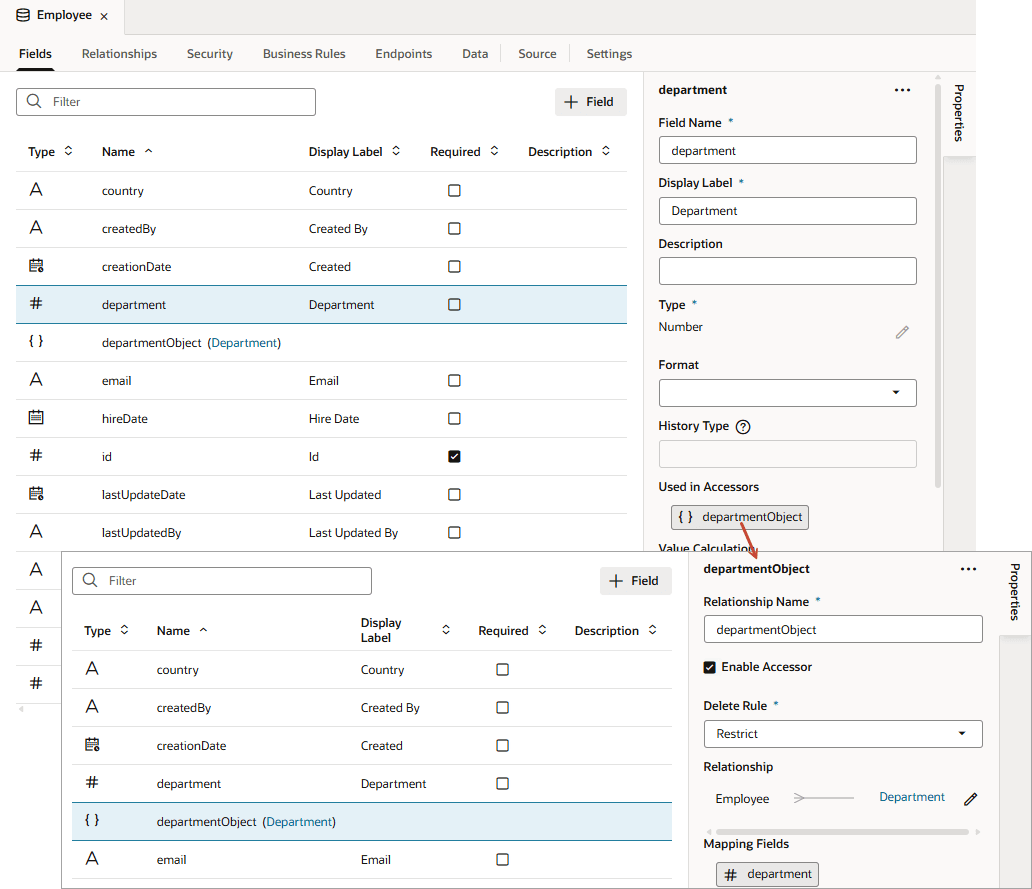
Task: Switch to the Business Rules tab
Action: click(304, 54)
